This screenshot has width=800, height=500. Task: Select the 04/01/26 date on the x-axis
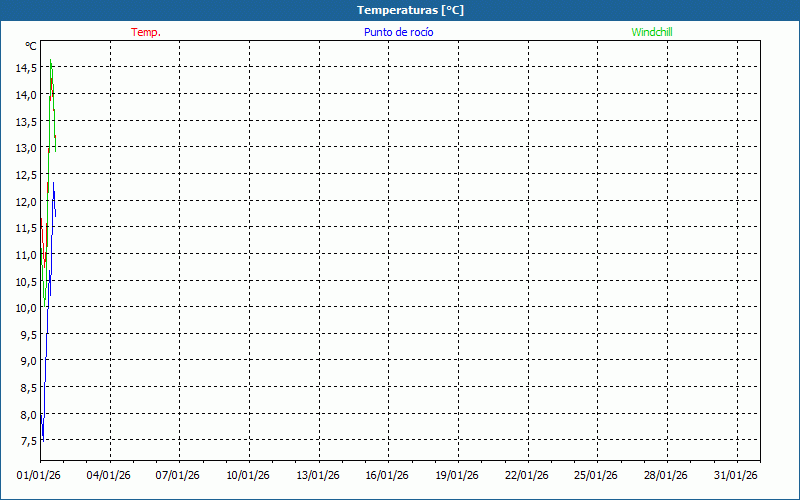point(109,475)
